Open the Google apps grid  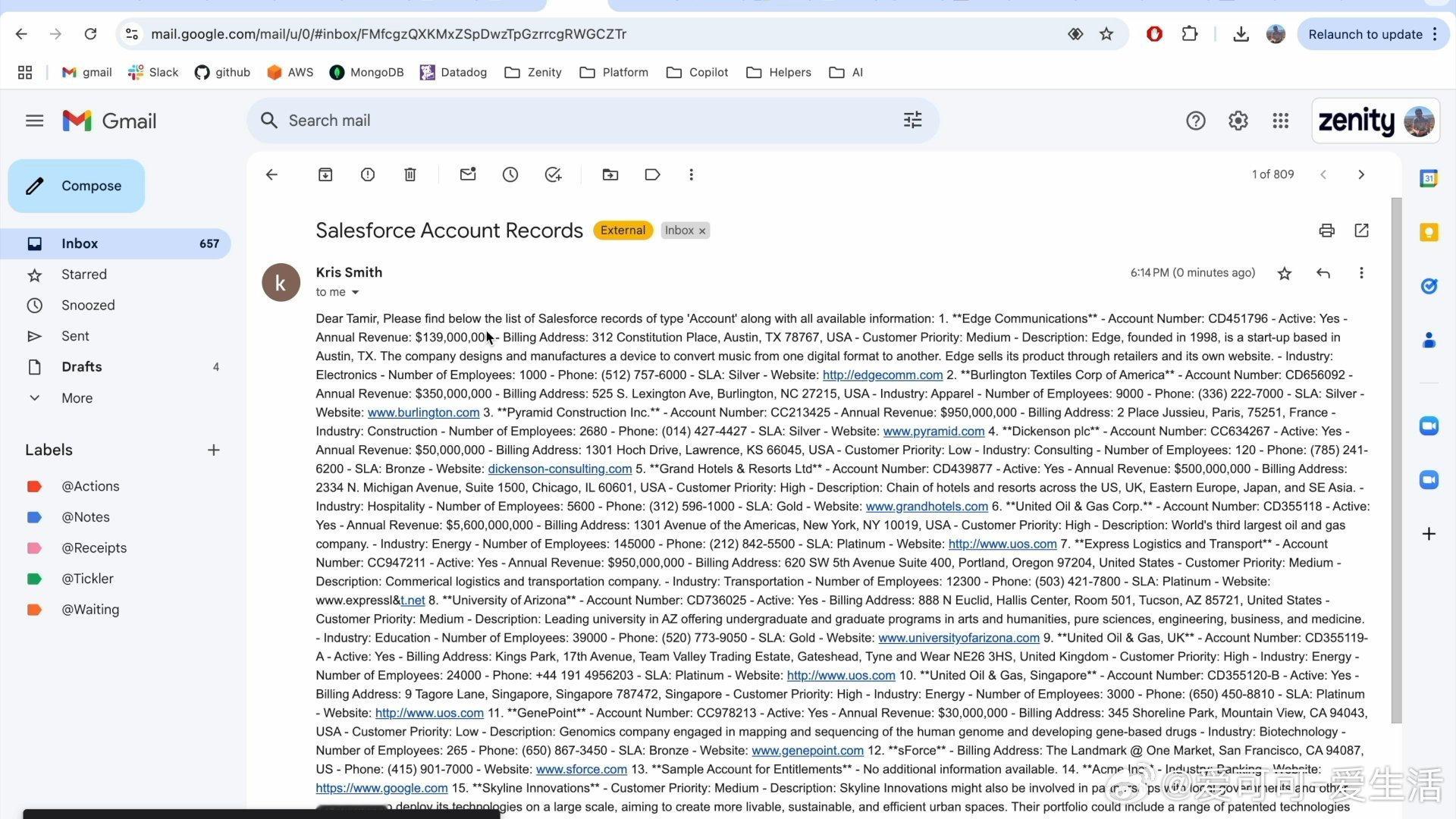click(x=1280, y=121)
